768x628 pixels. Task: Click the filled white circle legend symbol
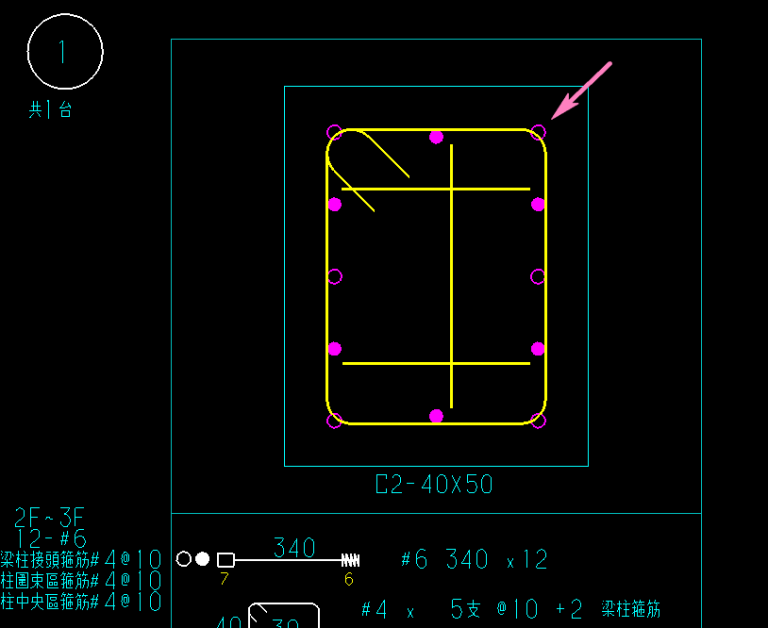tap(202, 559)
